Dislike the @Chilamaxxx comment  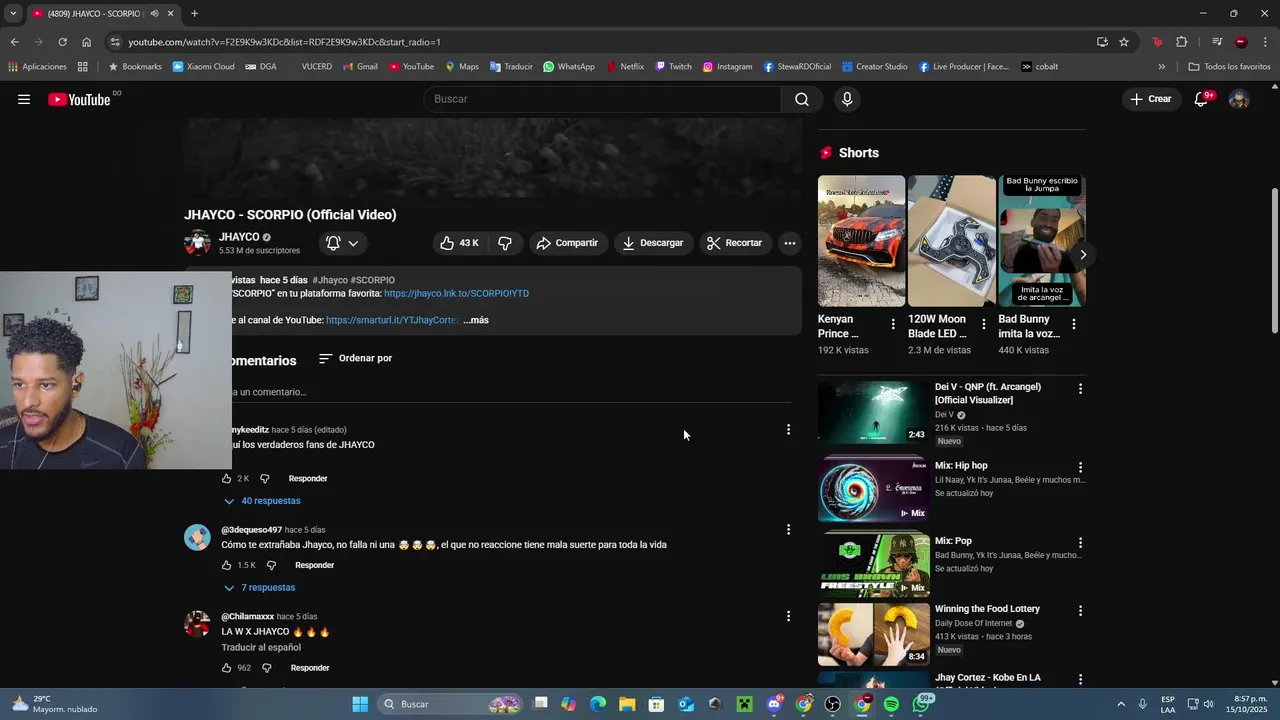(267, 668)
